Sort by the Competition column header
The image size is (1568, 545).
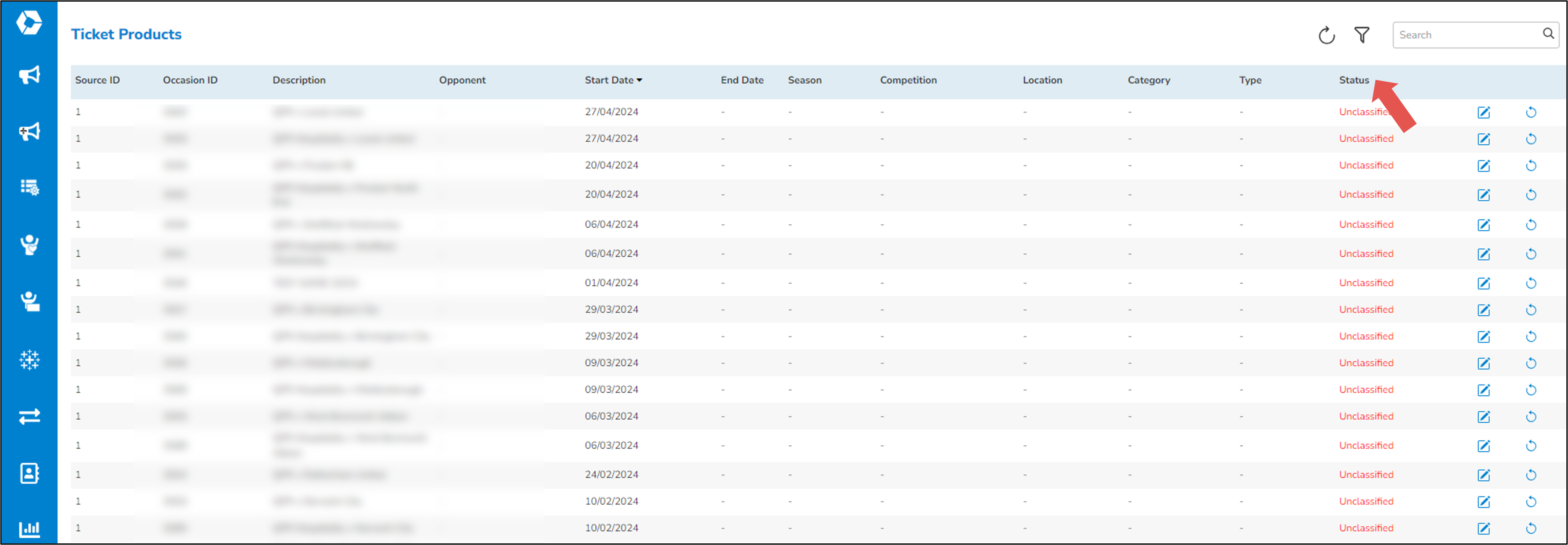pyautogui.click(x=908, y=80)
